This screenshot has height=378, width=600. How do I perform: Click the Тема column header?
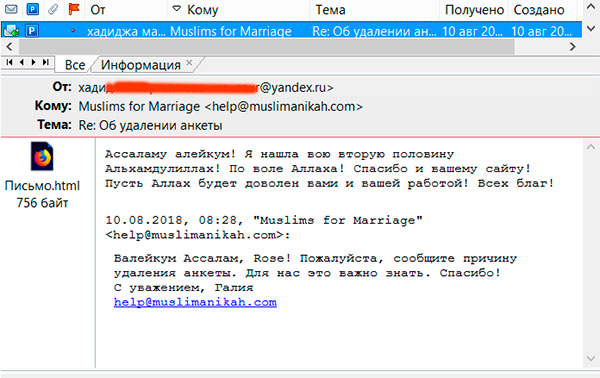point(330,10)
